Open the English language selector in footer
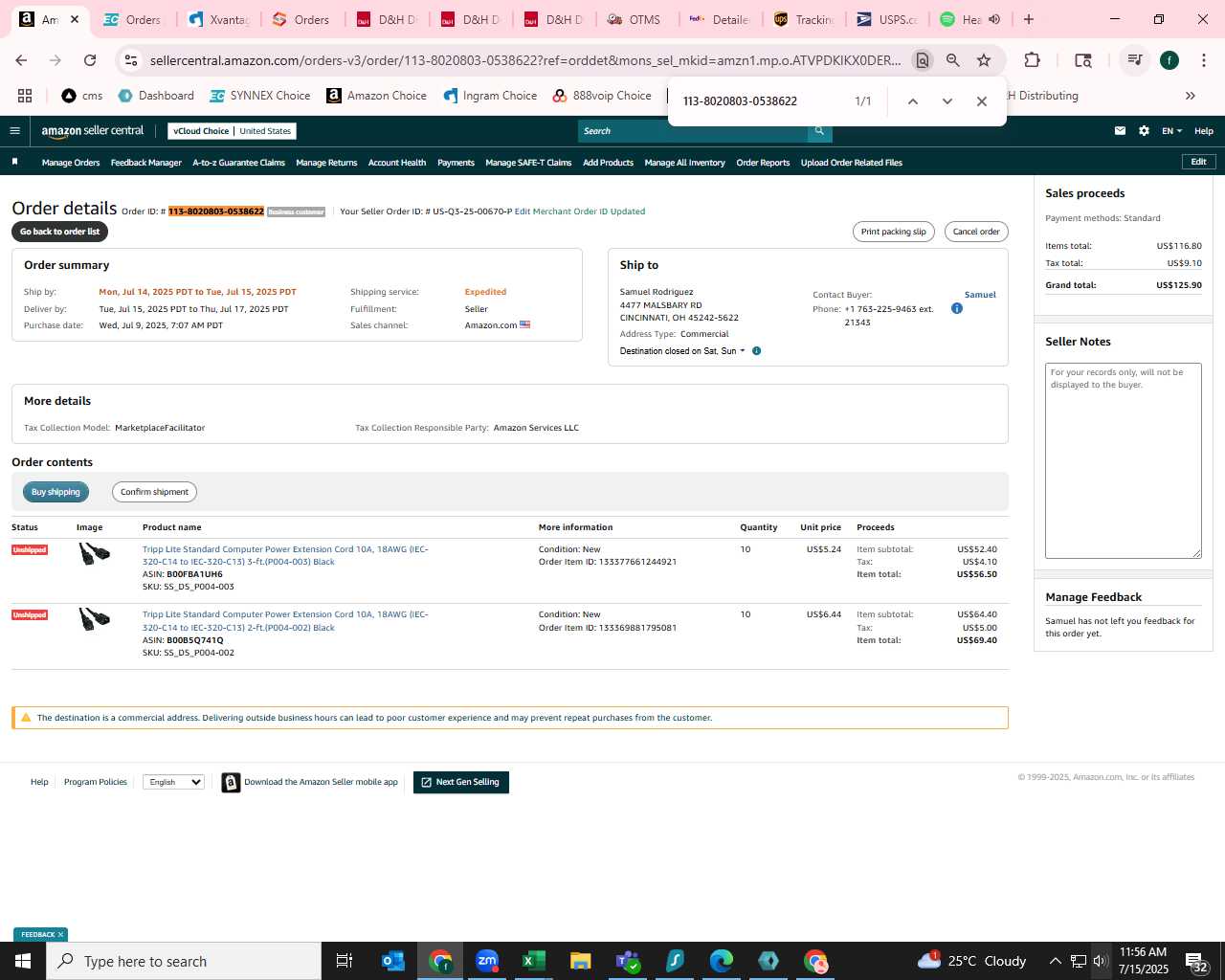The width and height of the screenshot is (1225, 980). point(173,782)
